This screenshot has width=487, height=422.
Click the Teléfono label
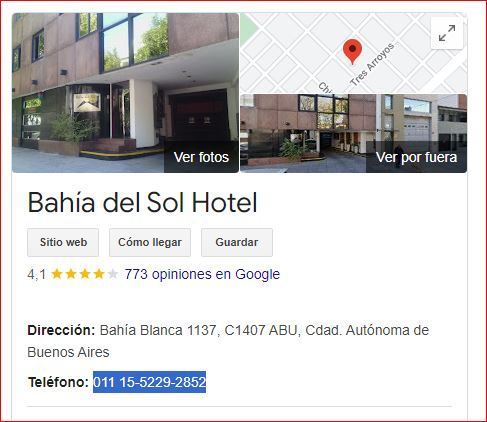click(x=58, y=382)
